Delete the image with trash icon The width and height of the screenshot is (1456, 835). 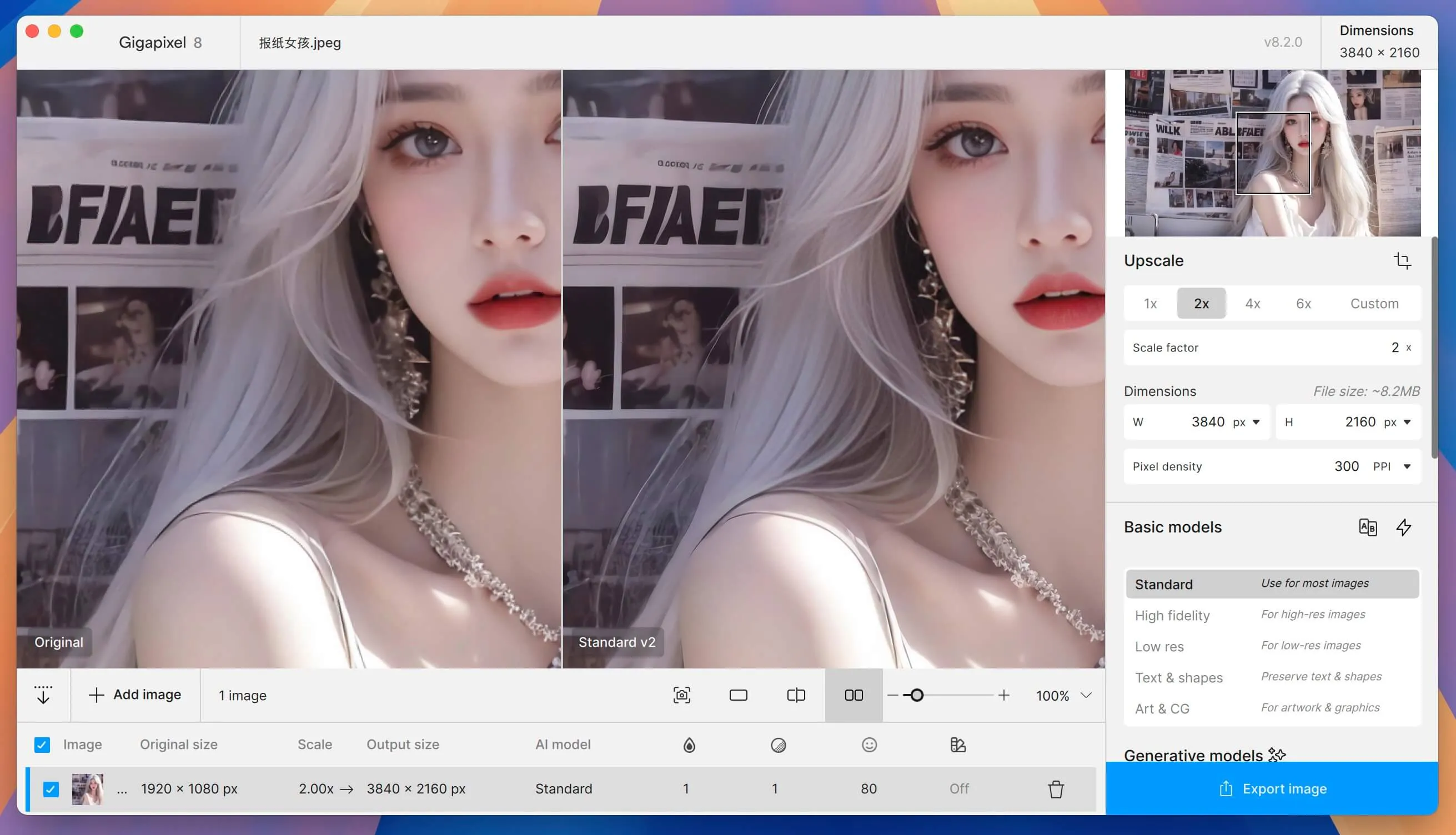1056,789
